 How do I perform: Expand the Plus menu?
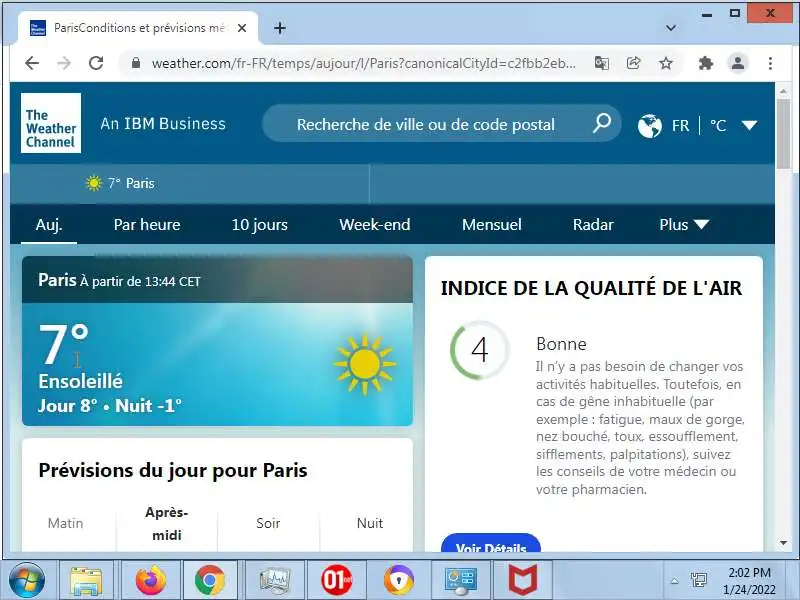click(x=684, y=224)
